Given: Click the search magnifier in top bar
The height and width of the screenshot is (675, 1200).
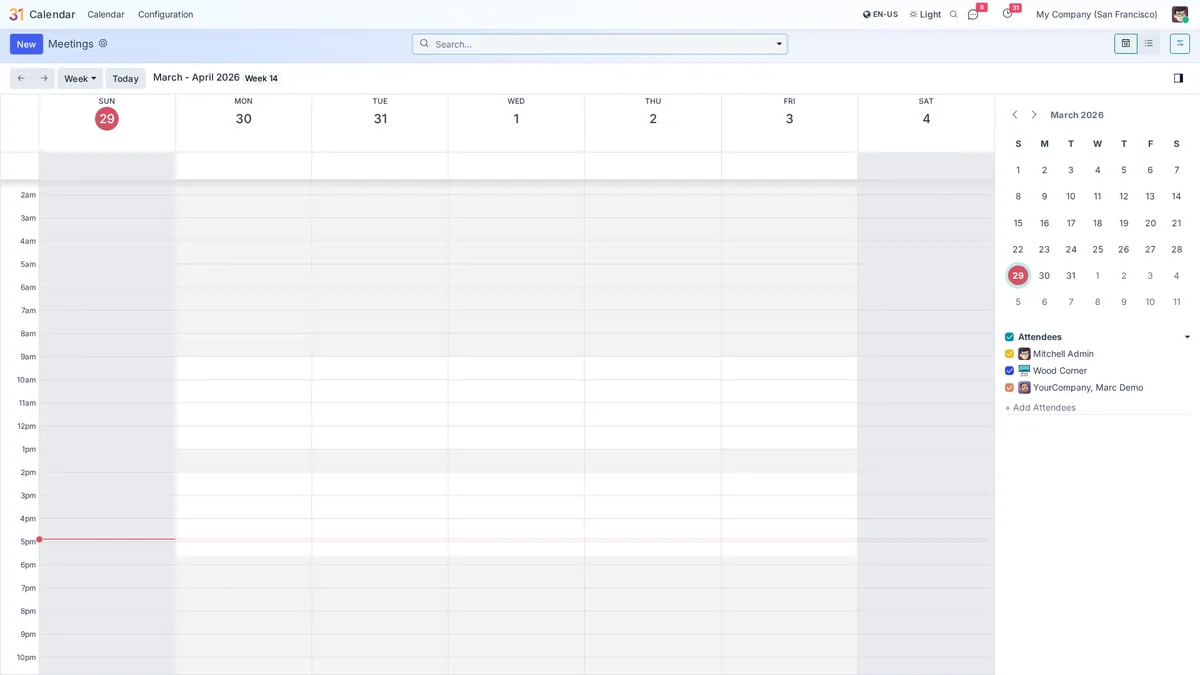Looking at the screenshot, I should point(952,14).
